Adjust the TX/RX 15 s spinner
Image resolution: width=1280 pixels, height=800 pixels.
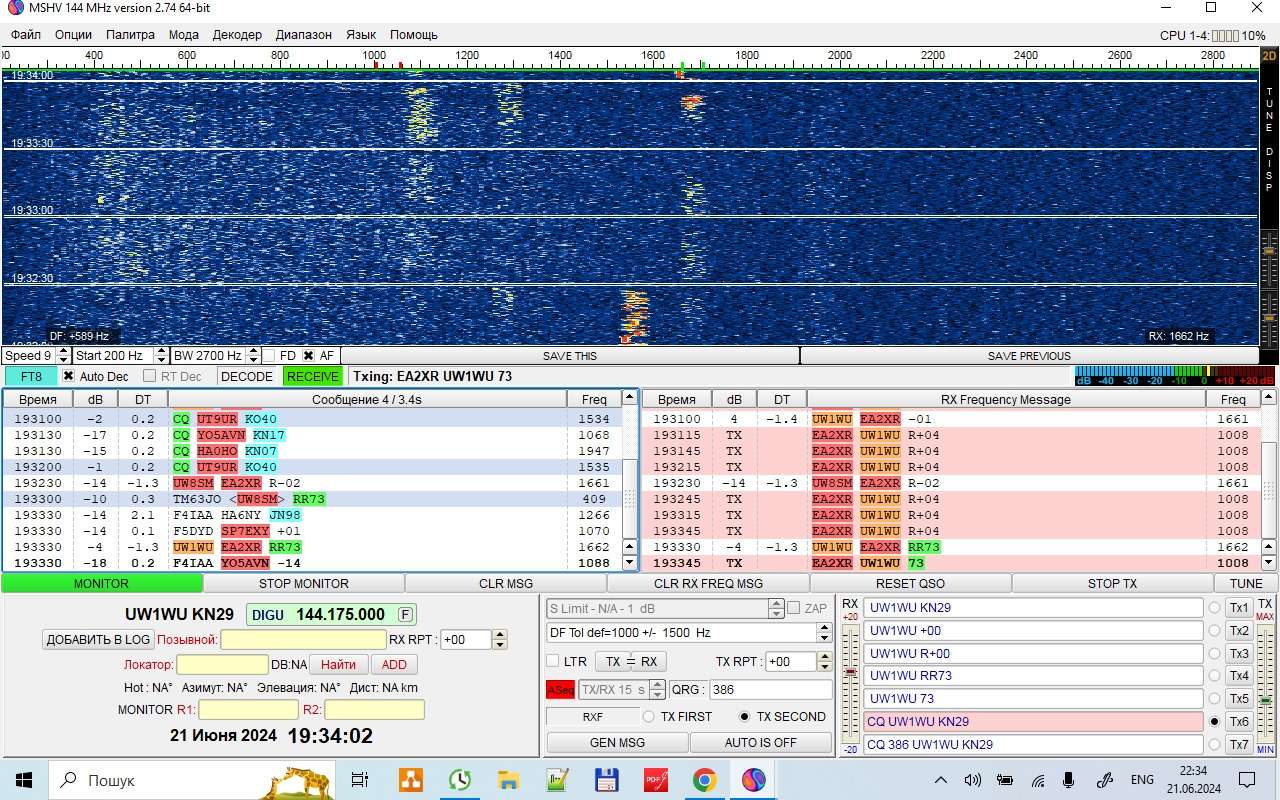pos(657,690)
